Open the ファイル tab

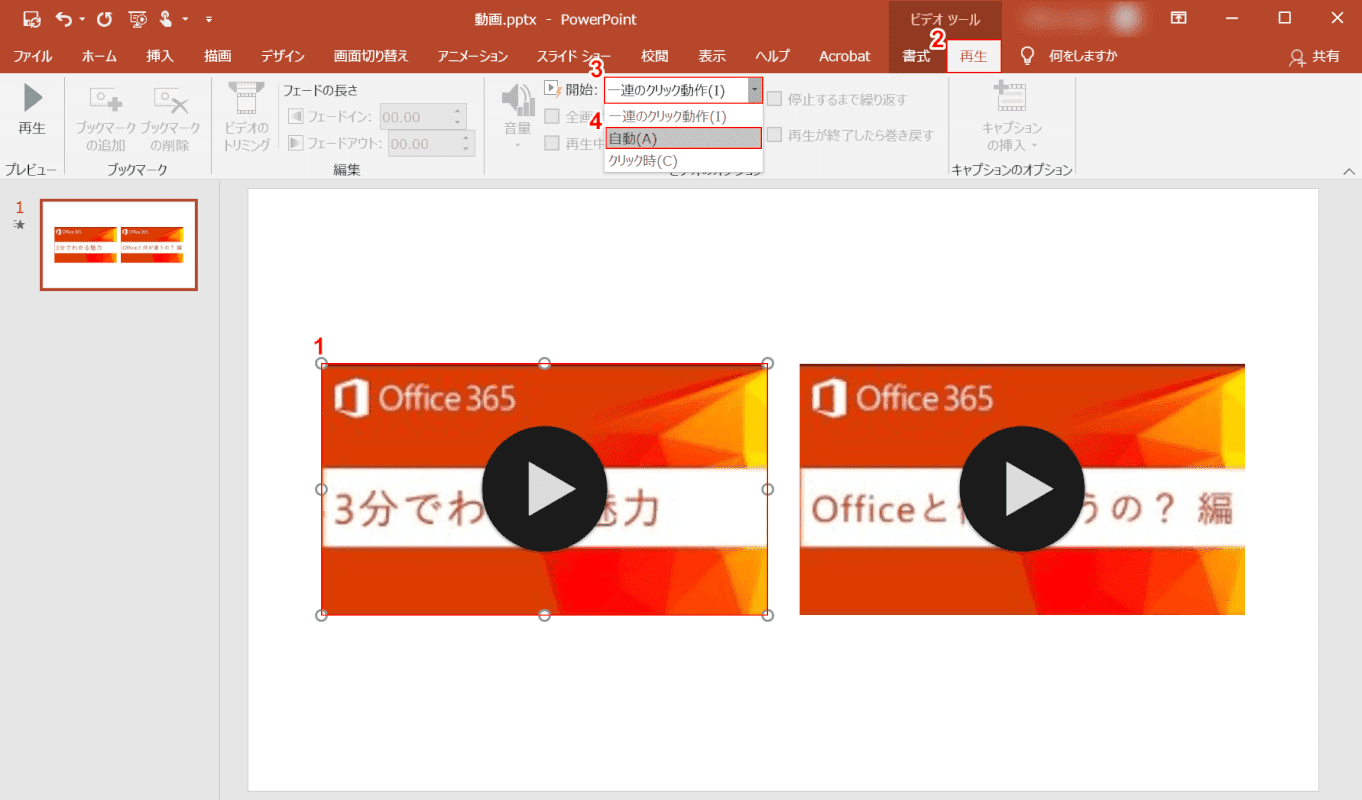point(33,56)
